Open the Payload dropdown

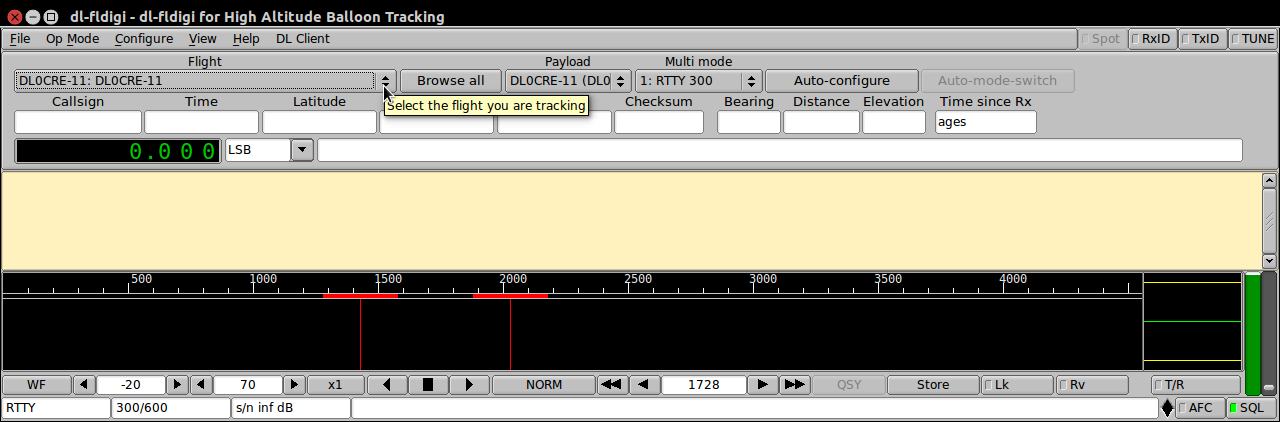point(568,81)
